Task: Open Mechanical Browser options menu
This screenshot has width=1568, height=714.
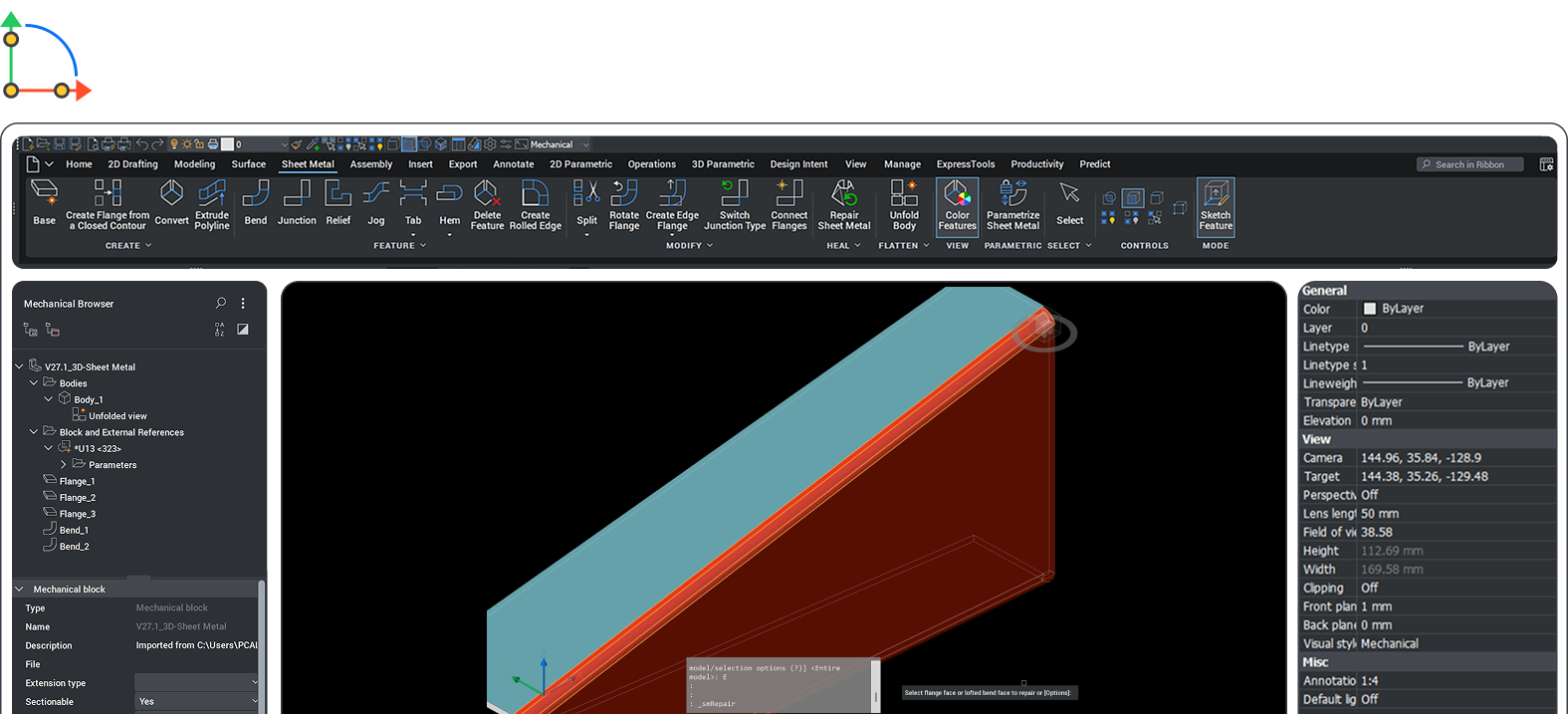Action: coord(243,303)
